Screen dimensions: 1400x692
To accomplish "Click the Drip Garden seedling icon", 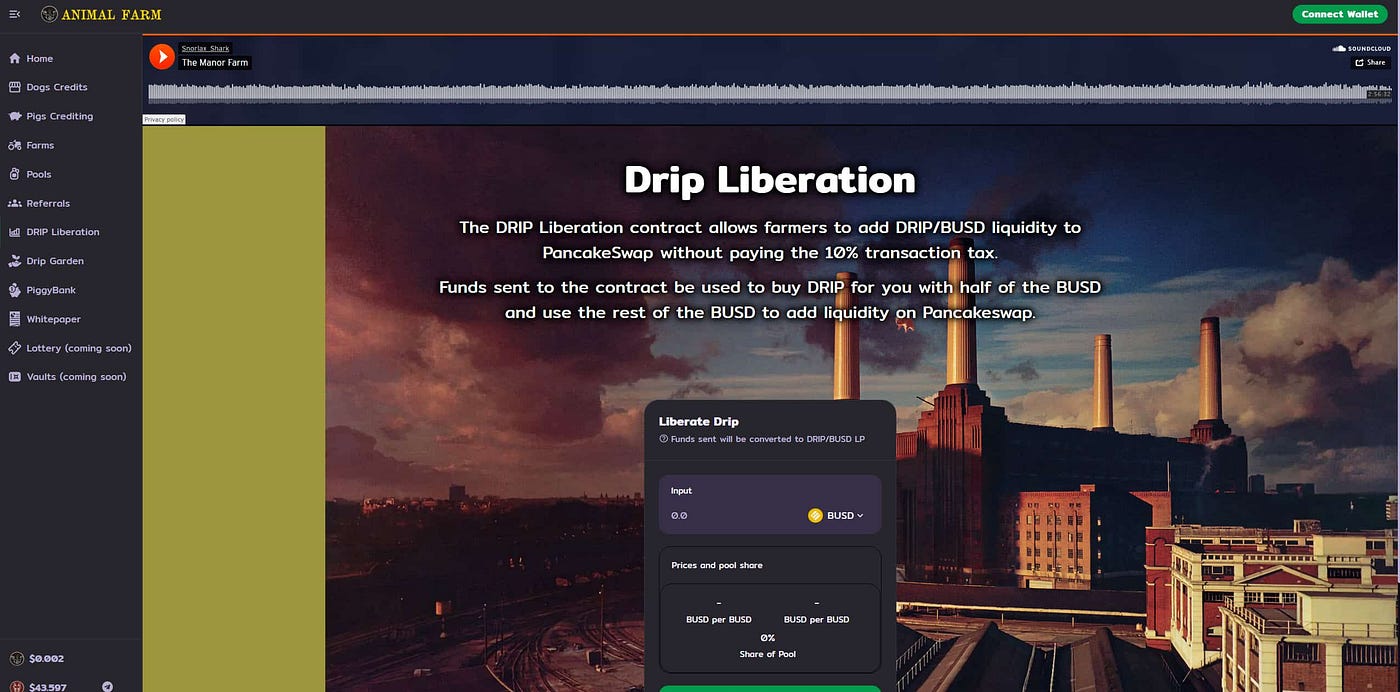I will tap(14, 261).
